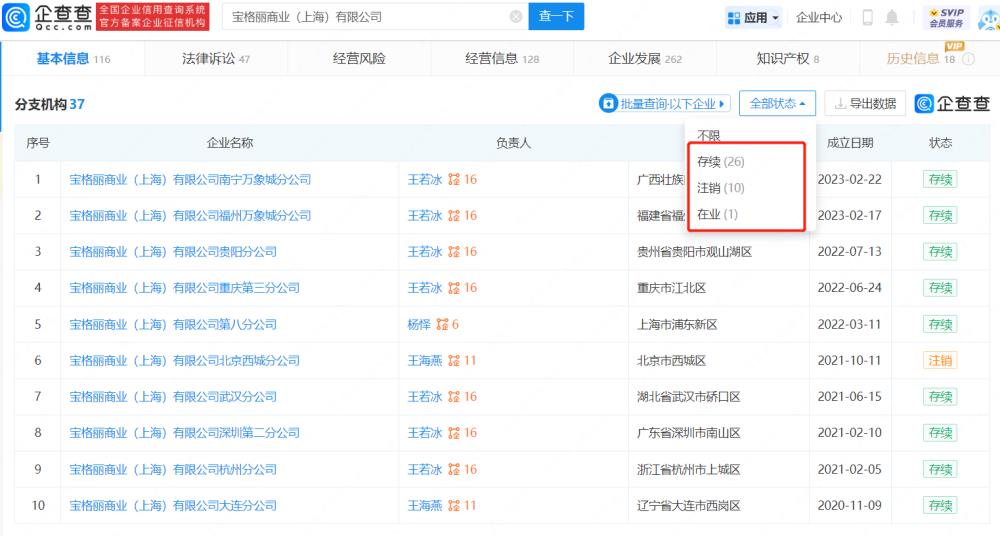The image size is (1000, 536).
Task: Open 贵阳分公司 company link
Action: pos(173,251)
